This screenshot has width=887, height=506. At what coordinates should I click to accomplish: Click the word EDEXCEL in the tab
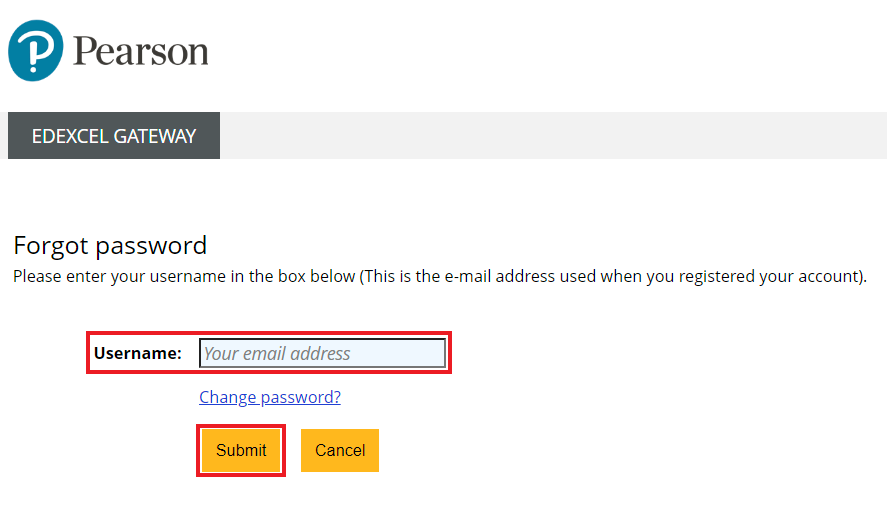click(70, 136)
